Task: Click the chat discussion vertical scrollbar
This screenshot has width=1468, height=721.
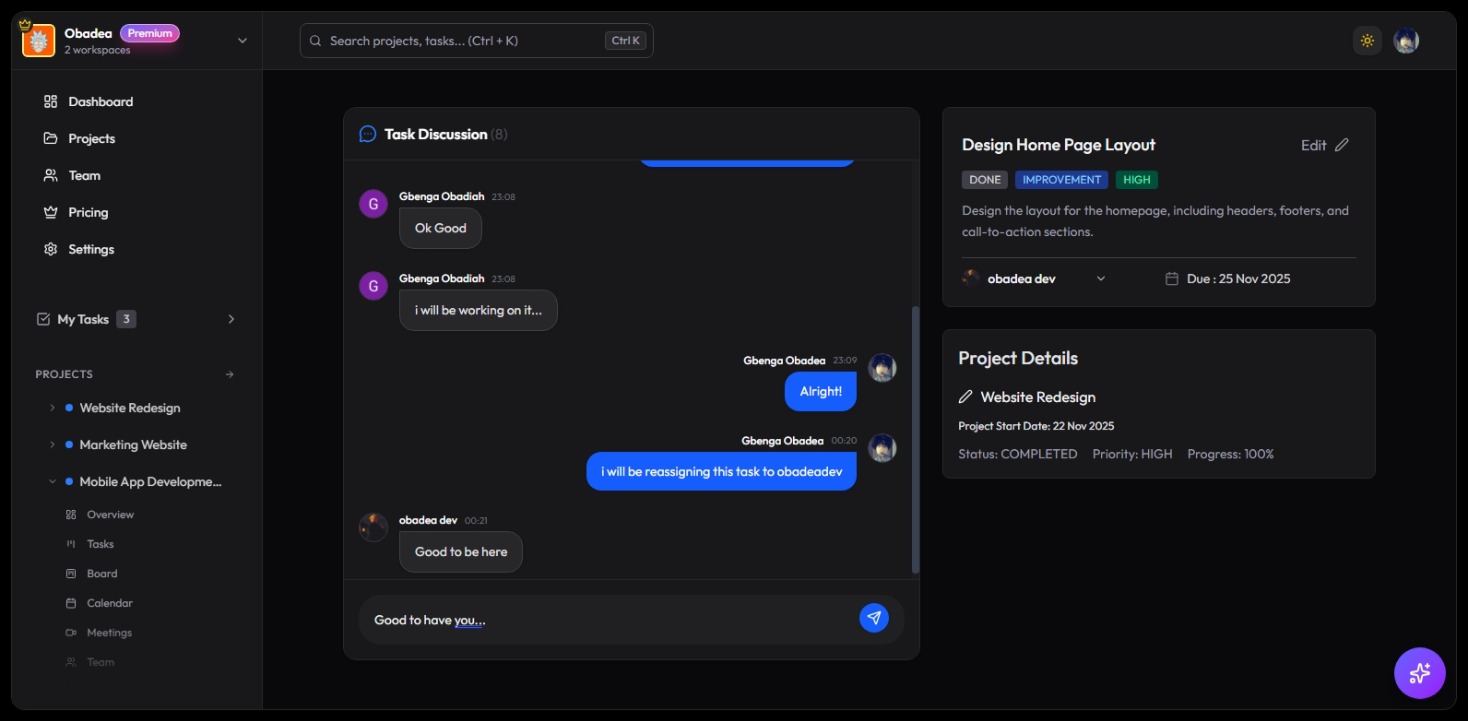Action: [x=915, y=440]
